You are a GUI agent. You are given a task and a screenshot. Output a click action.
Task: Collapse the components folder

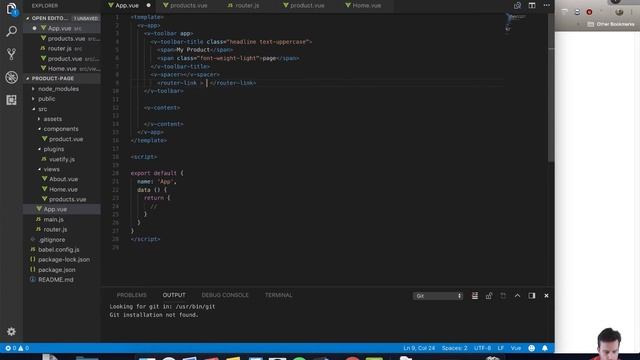click(x=61, y=129)
